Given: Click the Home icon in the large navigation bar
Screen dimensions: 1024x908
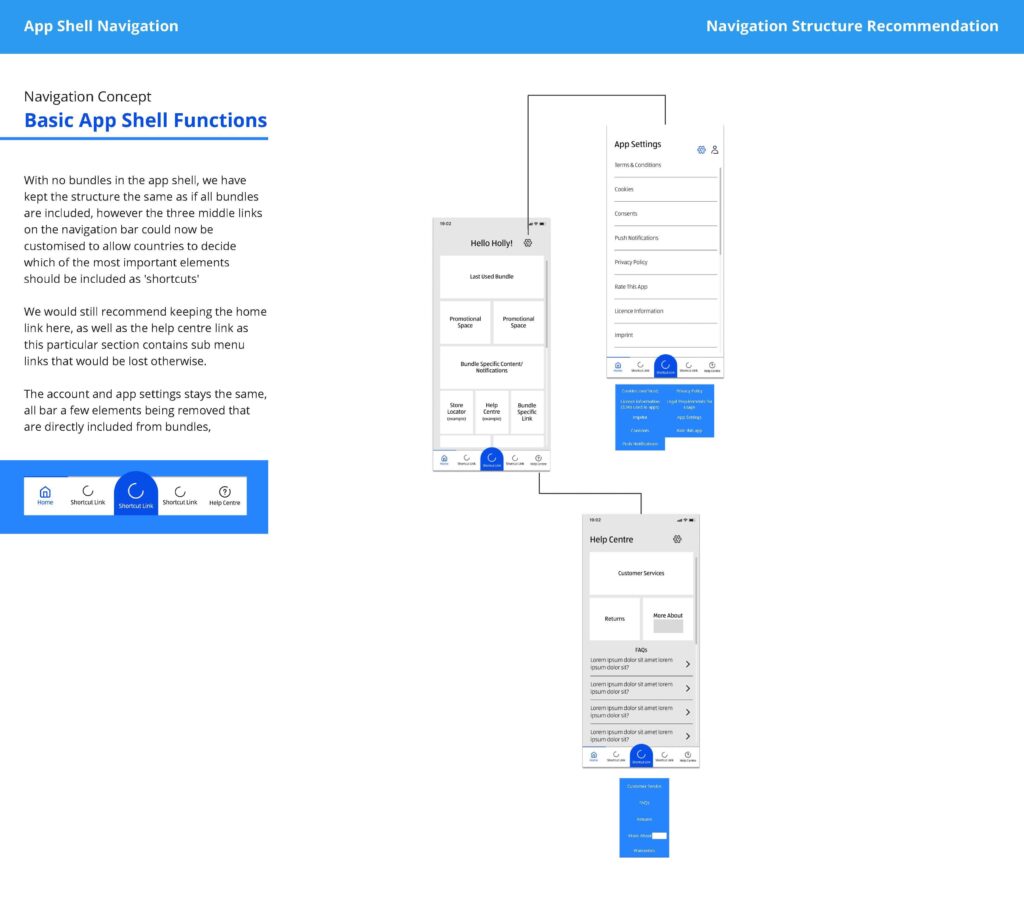Looking at the screenshot, I should pyautogui.click(x=45, y=492).
